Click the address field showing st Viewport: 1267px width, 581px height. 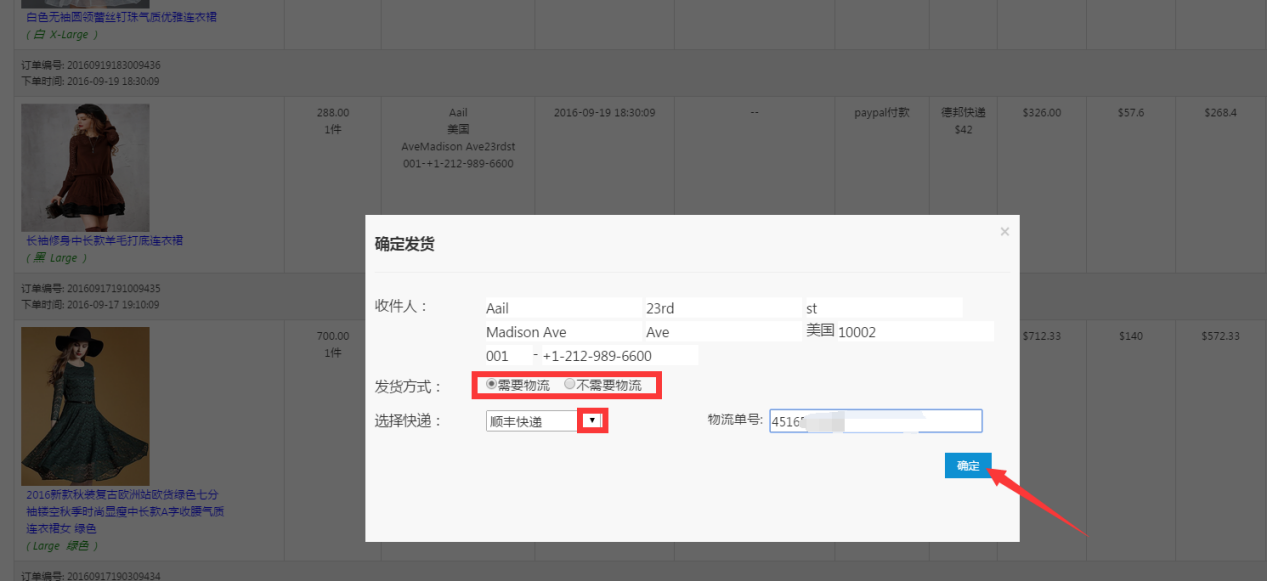tap(883, 308)
